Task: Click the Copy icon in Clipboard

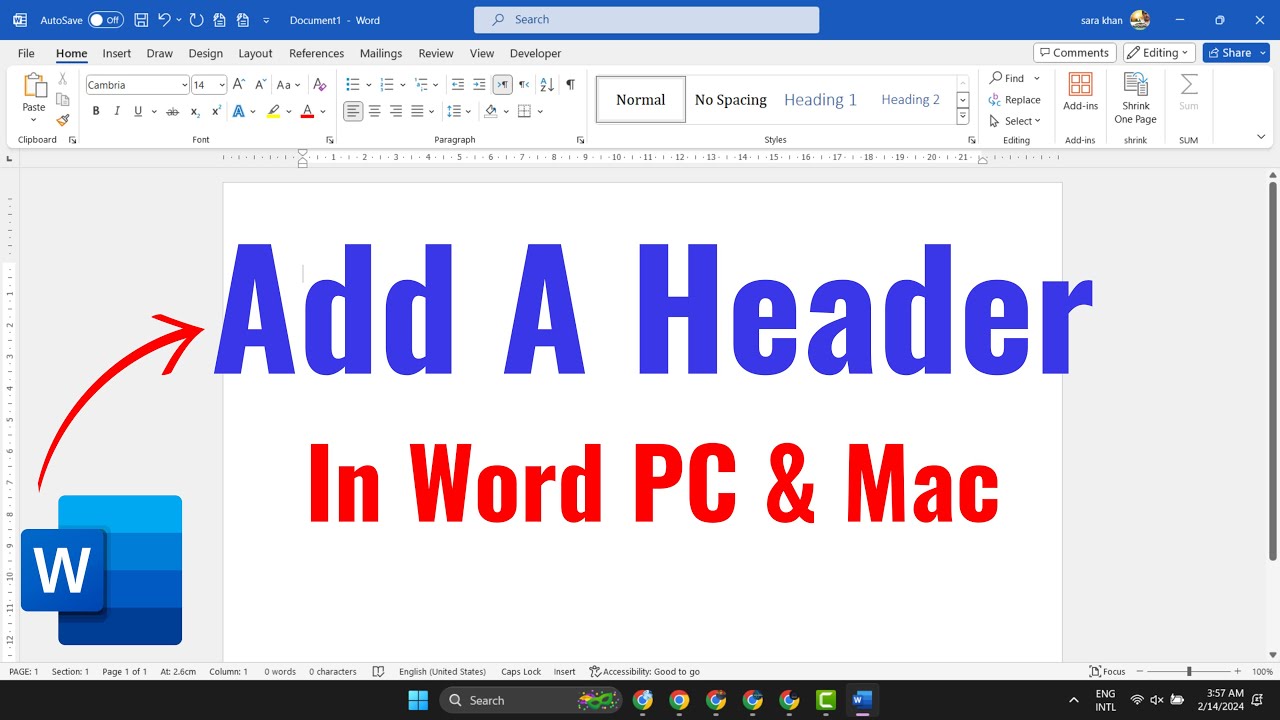Action: [62, 100]
